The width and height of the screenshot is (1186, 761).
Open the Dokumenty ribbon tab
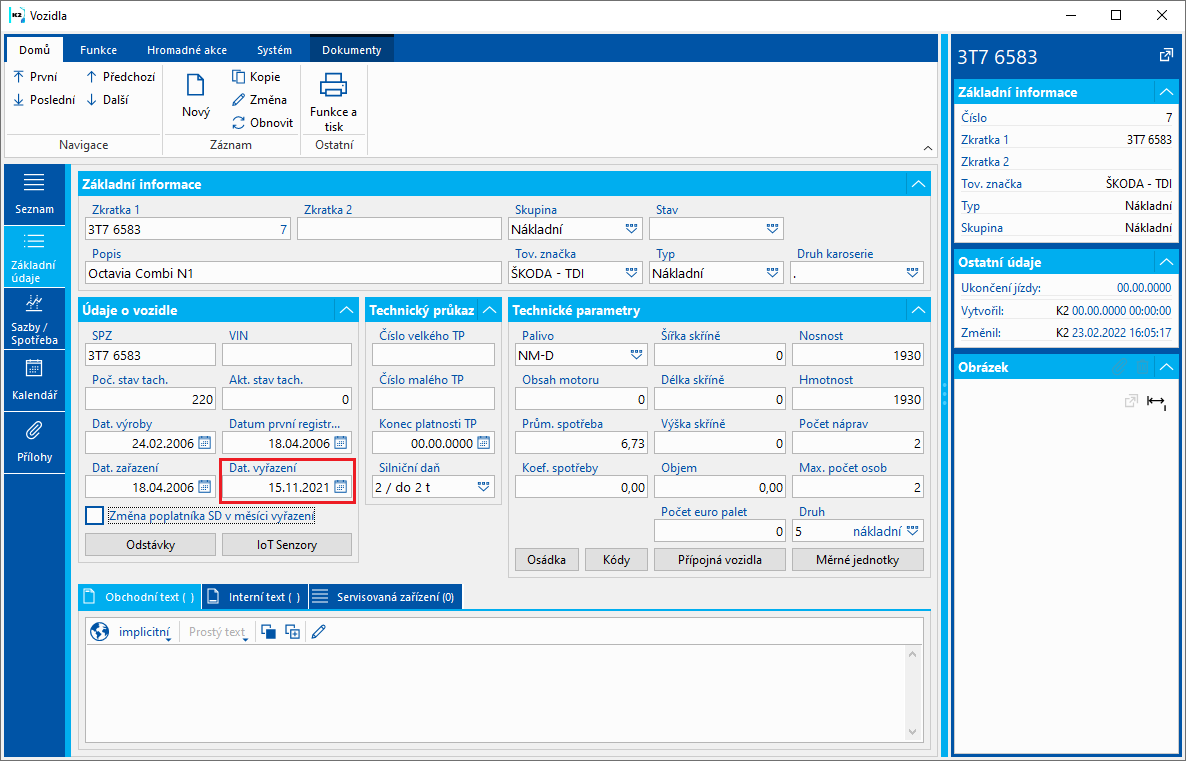coord(352,50)
